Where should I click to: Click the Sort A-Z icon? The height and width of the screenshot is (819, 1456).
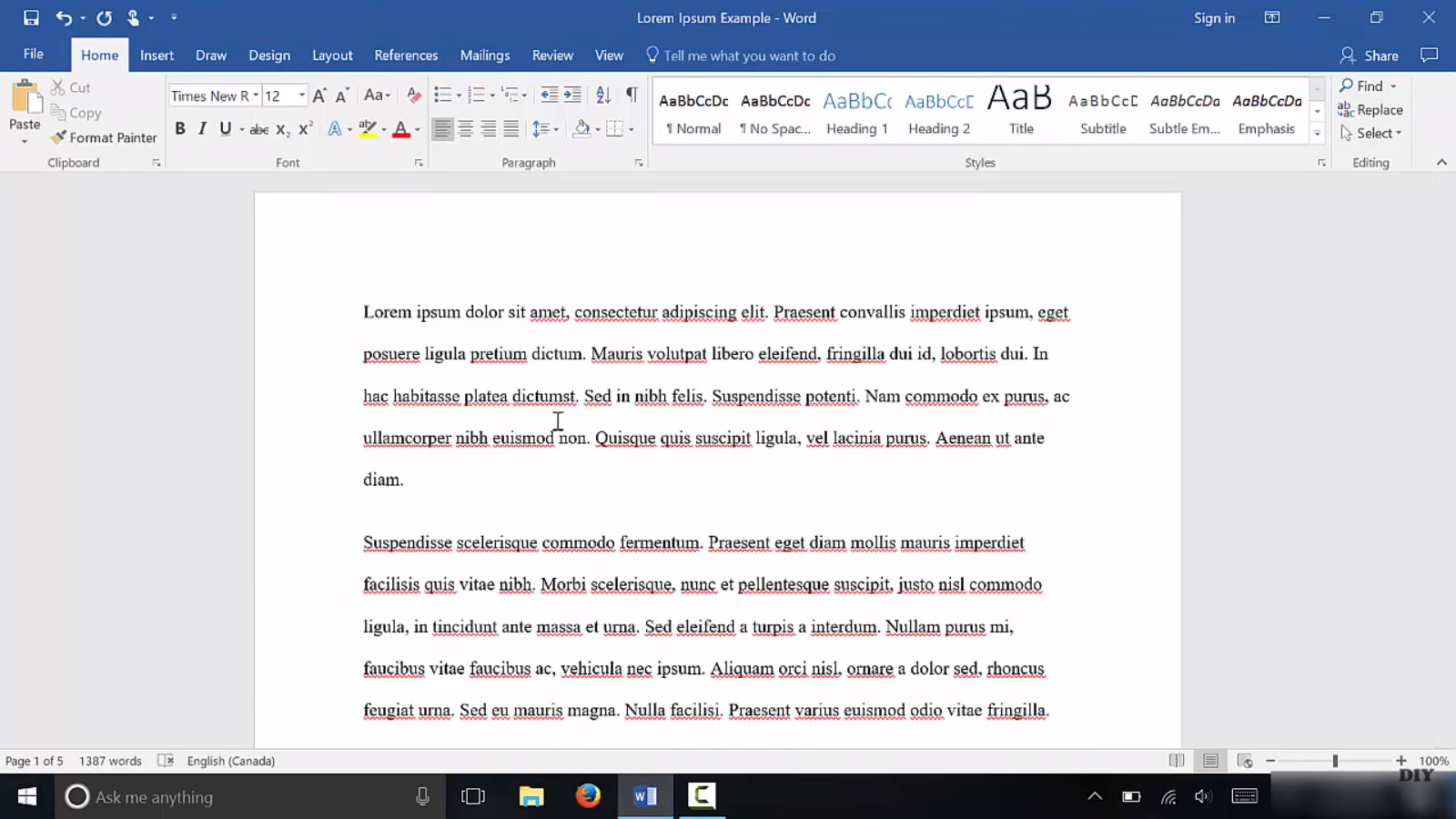[603, 95]
